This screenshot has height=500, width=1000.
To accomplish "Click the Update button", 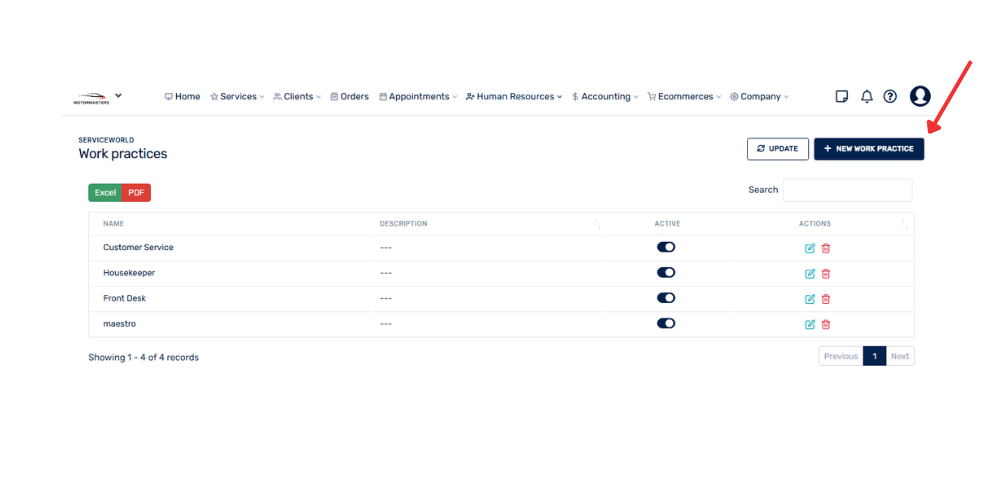I will [x=778, y=149].
